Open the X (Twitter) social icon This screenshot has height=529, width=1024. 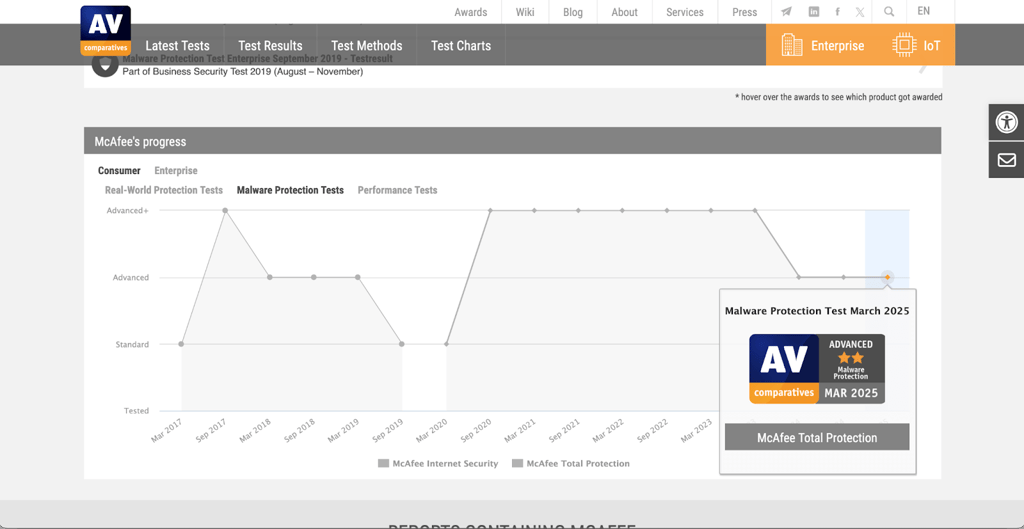[860, 12]
